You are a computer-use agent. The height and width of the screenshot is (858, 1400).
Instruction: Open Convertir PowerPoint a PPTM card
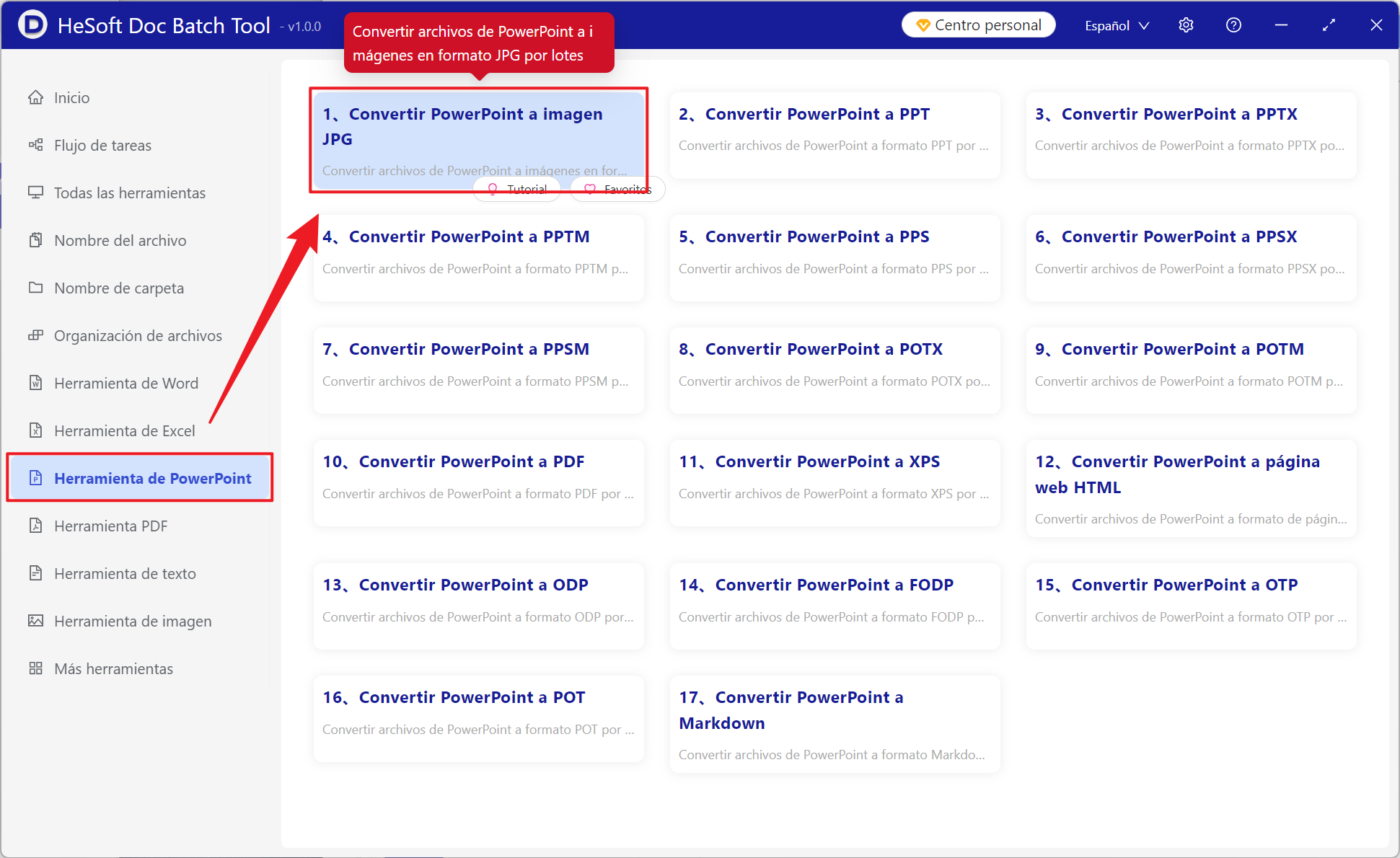pyautogui.click(x=478, y=257)
